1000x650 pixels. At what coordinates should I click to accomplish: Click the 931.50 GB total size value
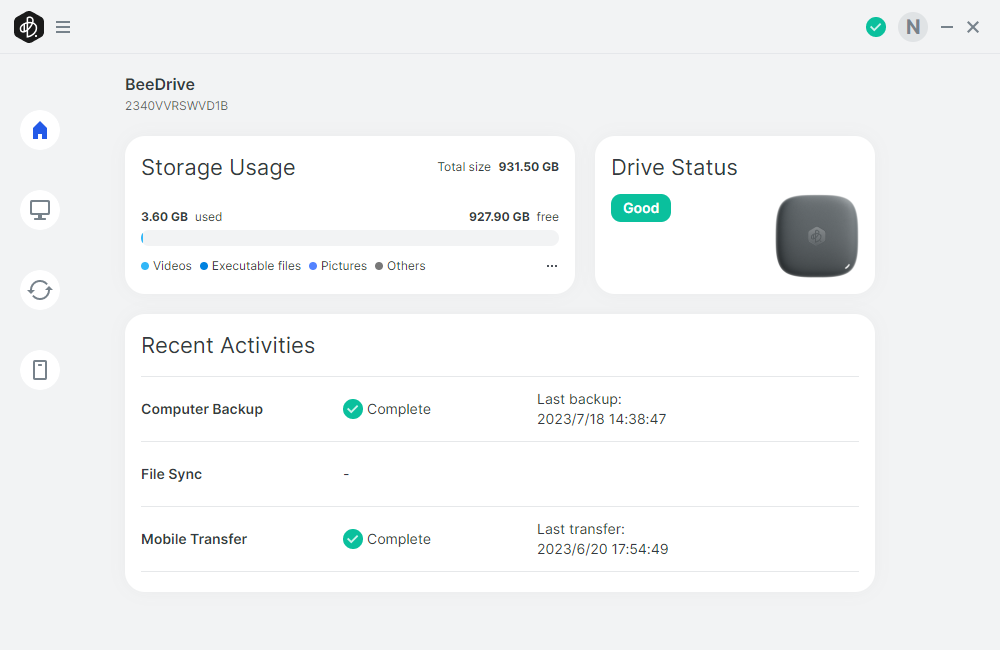click(528, 166)
